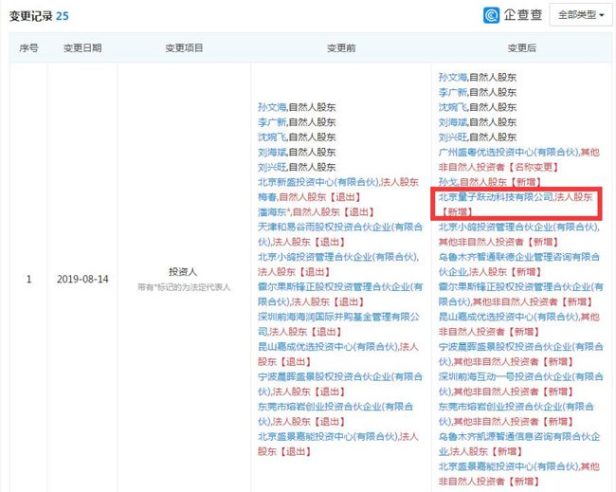Open 深圳前海海润国际并购基金管理有限公司 link
Screen dimensions: 616x492
click(339, 324)
